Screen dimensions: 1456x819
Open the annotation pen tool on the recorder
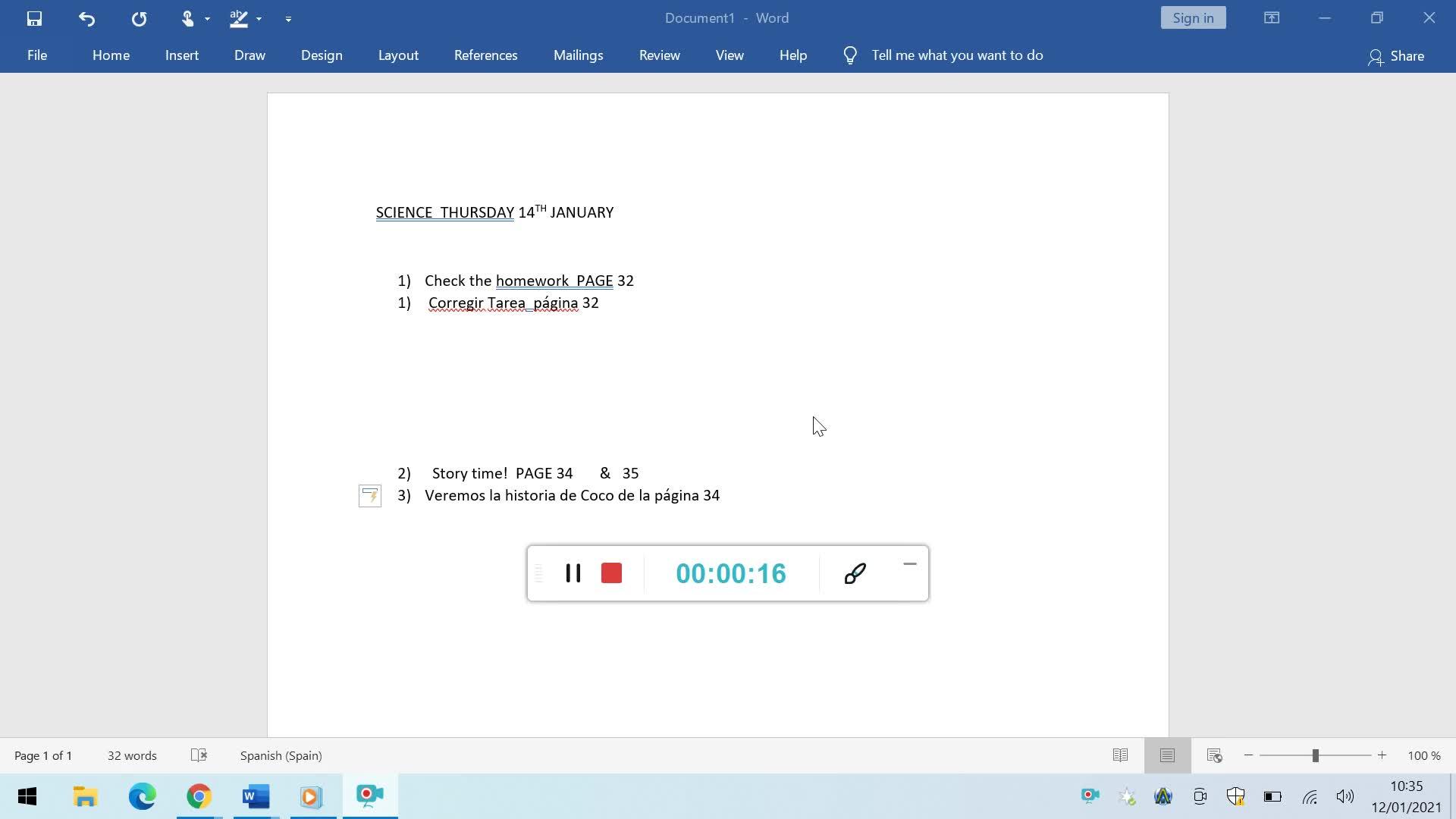click(x=855, y=573)
